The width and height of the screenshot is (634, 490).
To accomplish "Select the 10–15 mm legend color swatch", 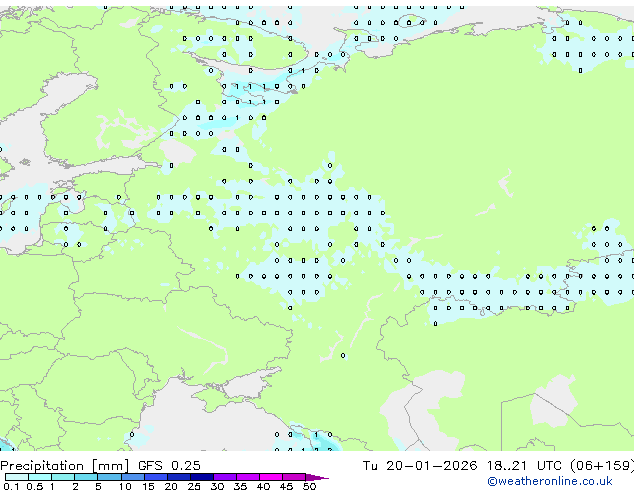I will point(133,477).
